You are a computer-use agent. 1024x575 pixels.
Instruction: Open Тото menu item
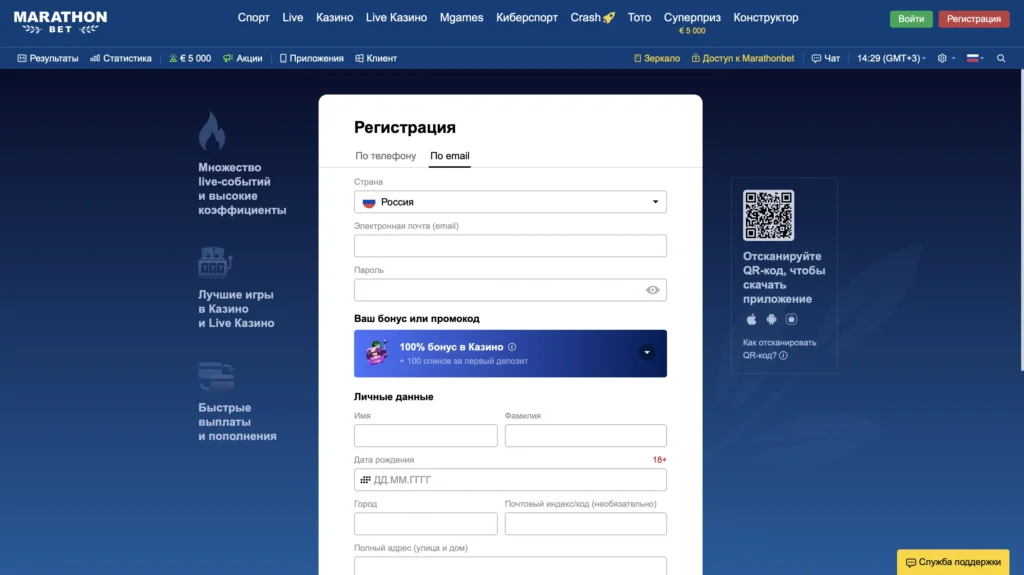point(639,18)
